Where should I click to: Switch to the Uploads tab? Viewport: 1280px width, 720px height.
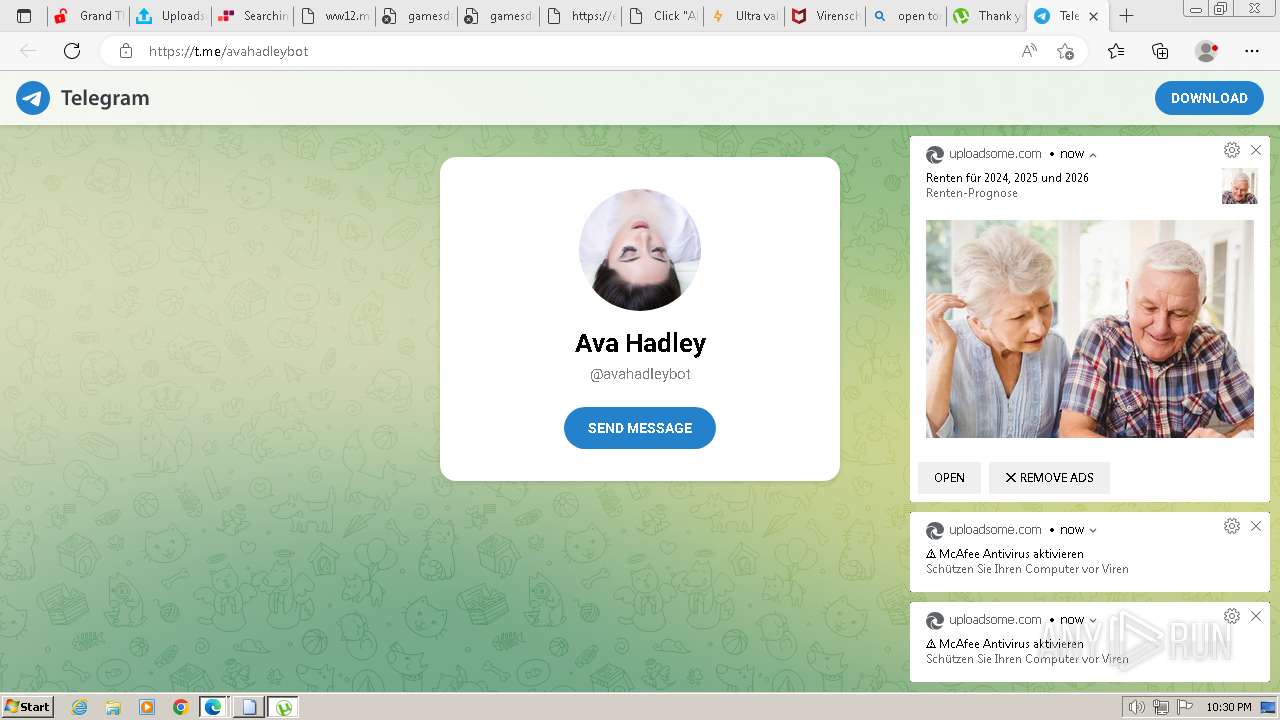pyautogui.click(x=170, y=16)
